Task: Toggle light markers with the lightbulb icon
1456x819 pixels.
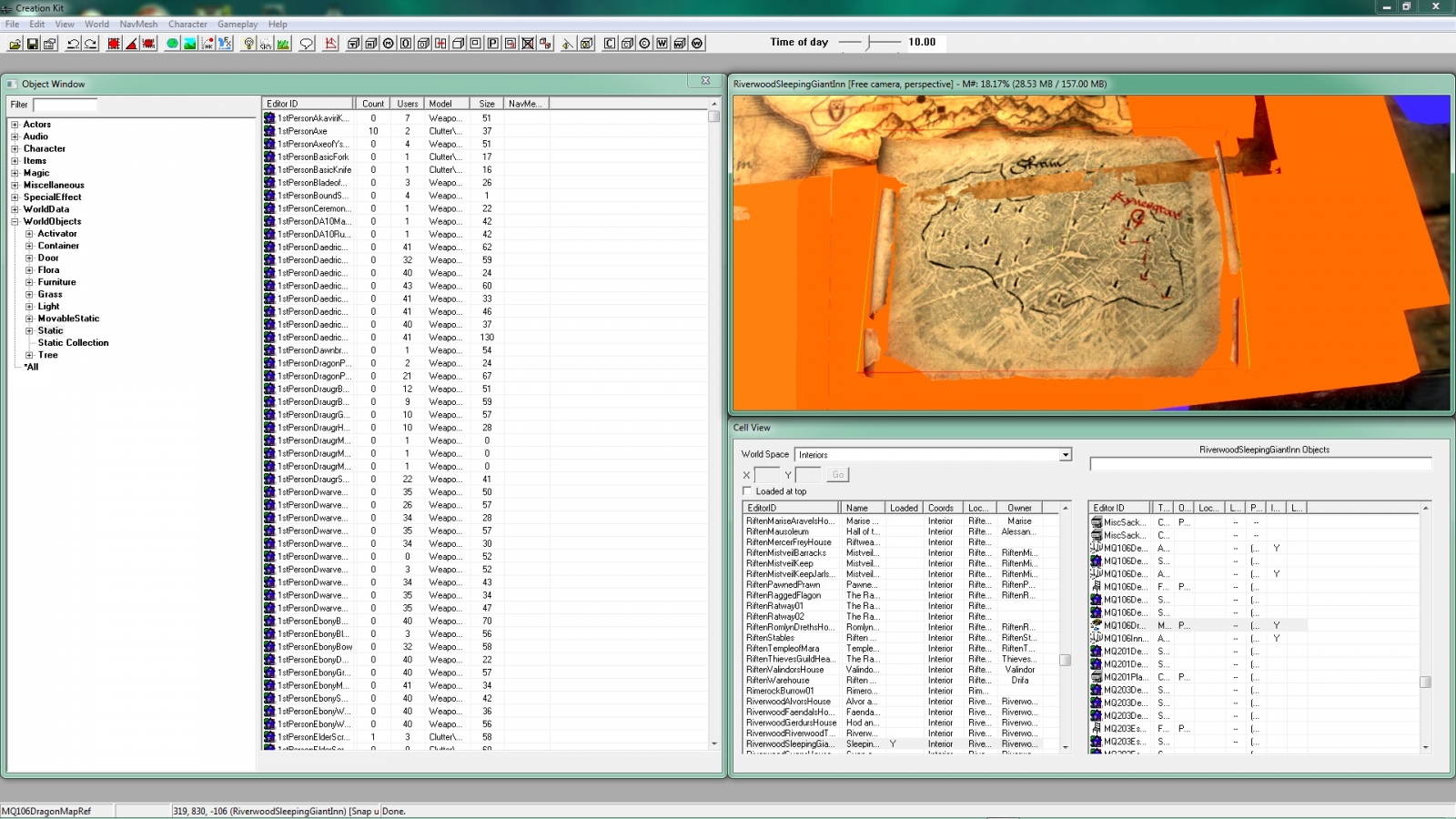Action: click(248, 43)
